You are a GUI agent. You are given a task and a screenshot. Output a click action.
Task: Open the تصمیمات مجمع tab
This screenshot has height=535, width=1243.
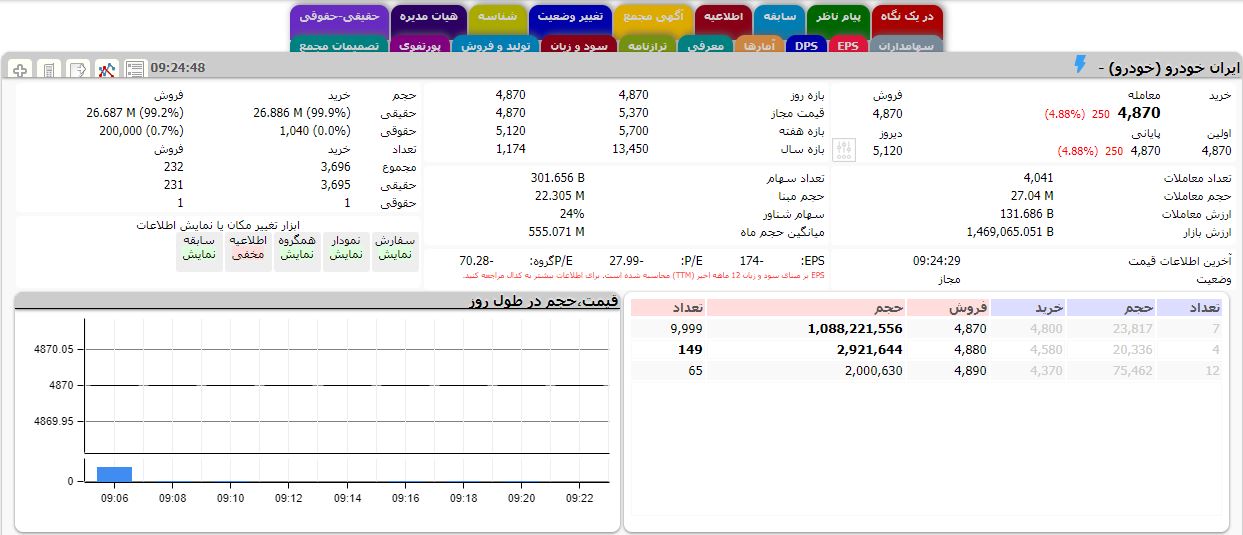(340, 45)
